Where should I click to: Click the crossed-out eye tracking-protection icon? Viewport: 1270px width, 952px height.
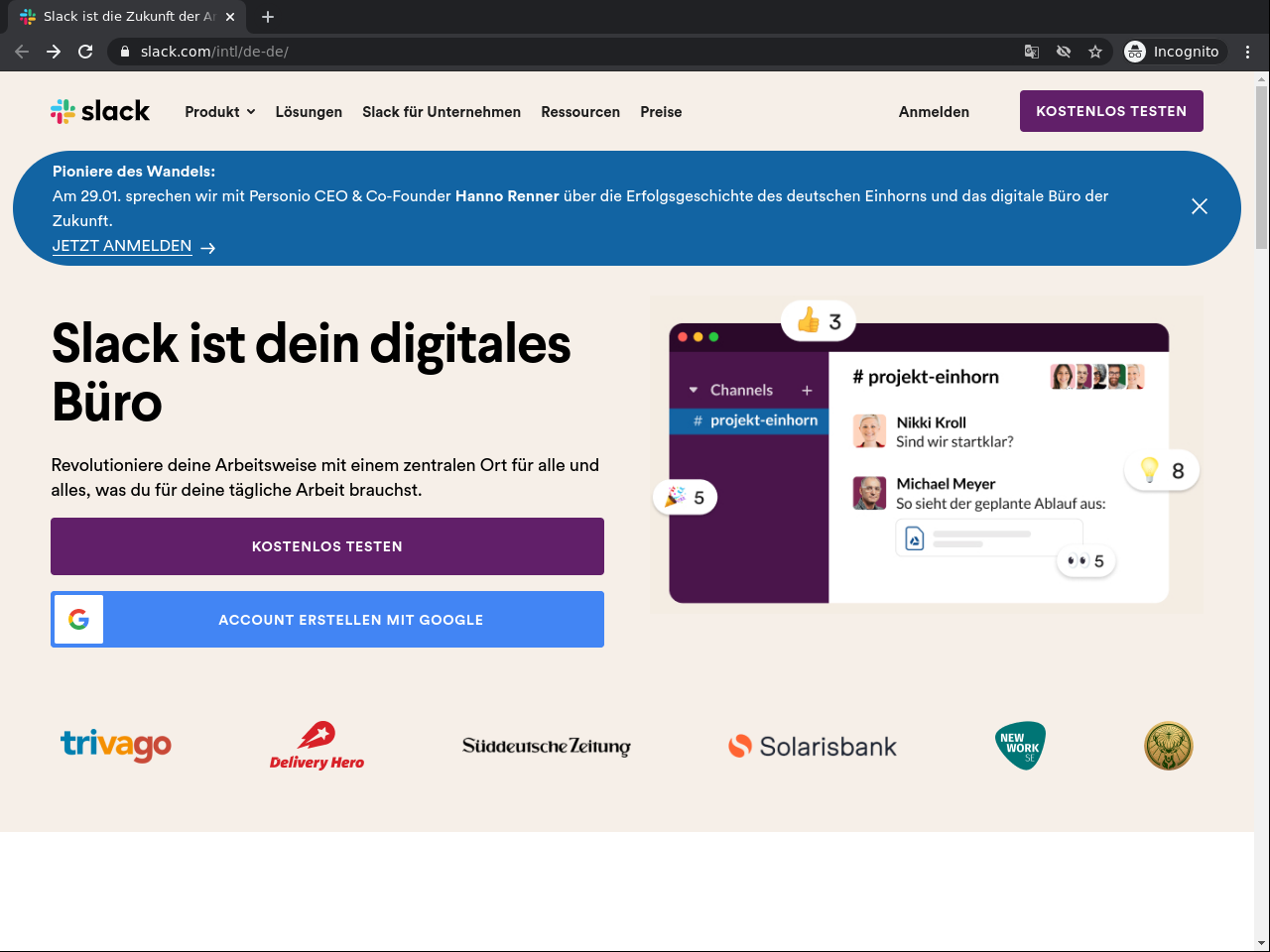1064,52
